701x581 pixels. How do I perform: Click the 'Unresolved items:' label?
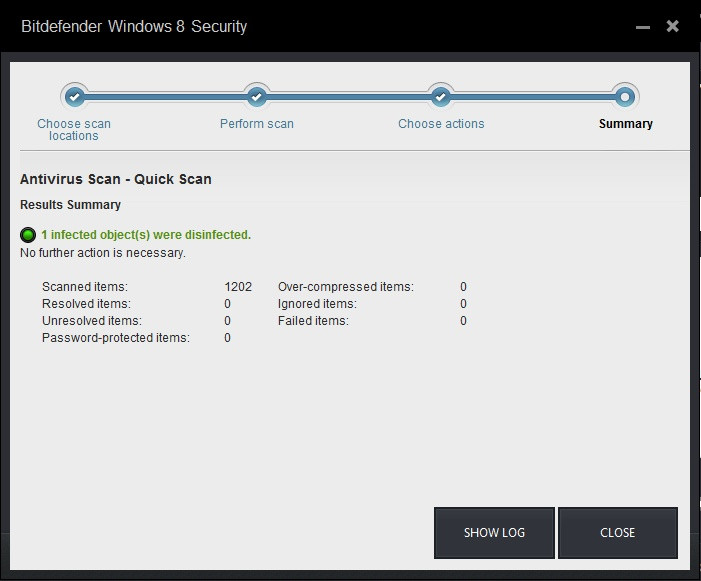click(92, 321)
